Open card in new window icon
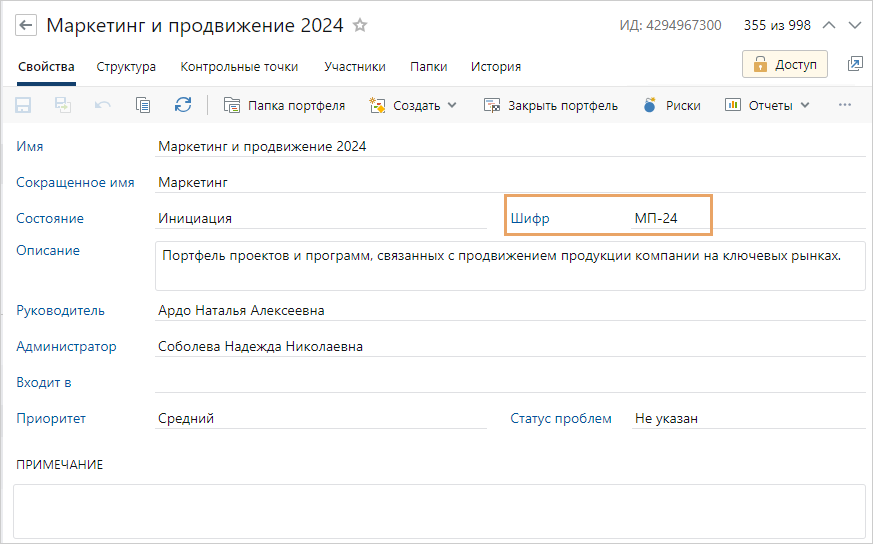This screenshot has height=544, width=873. point(855,64)
